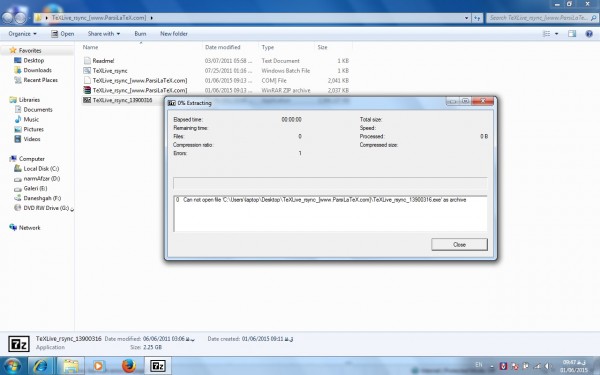Click New folder in toolbar

174,34
